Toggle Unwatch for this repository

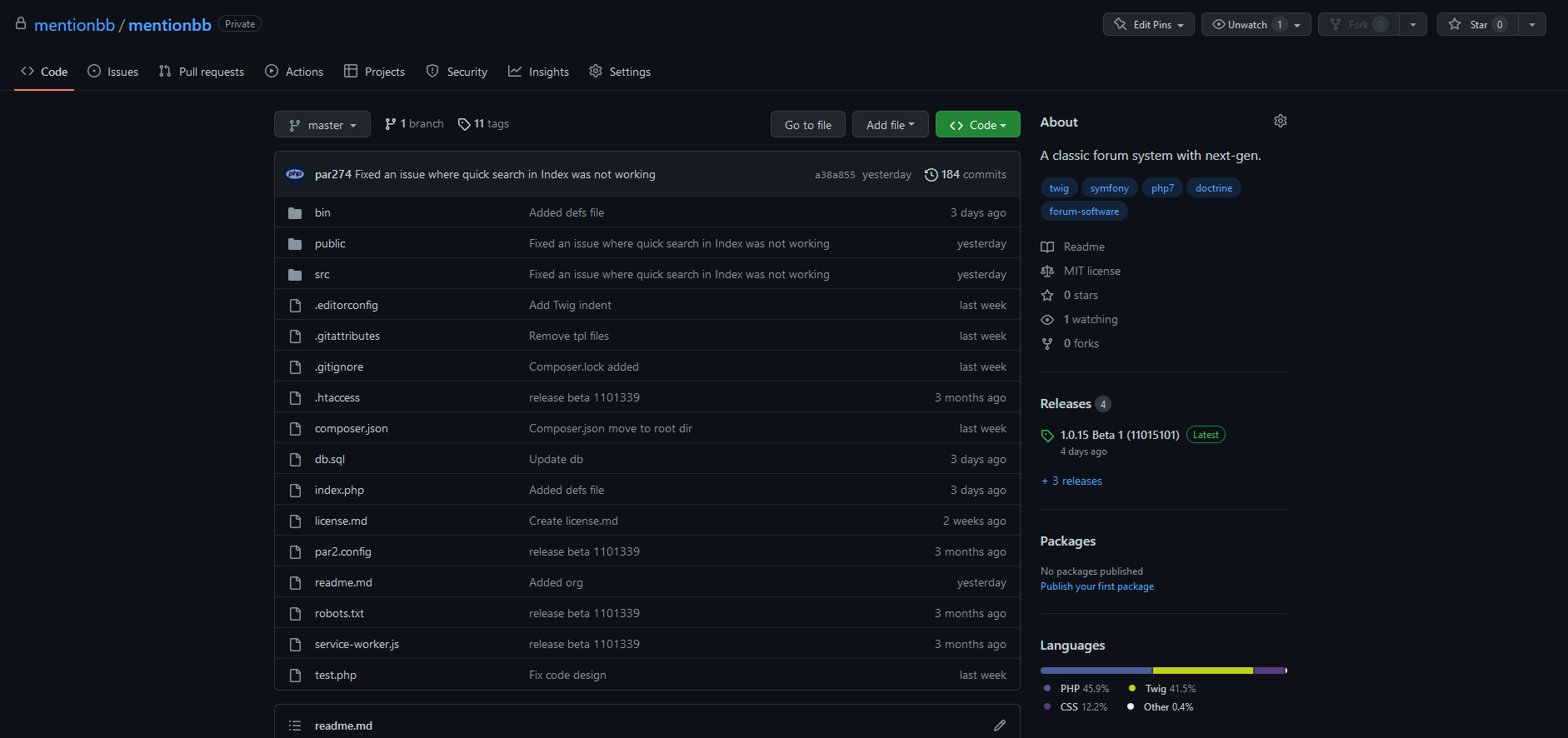click(1256, 24)
